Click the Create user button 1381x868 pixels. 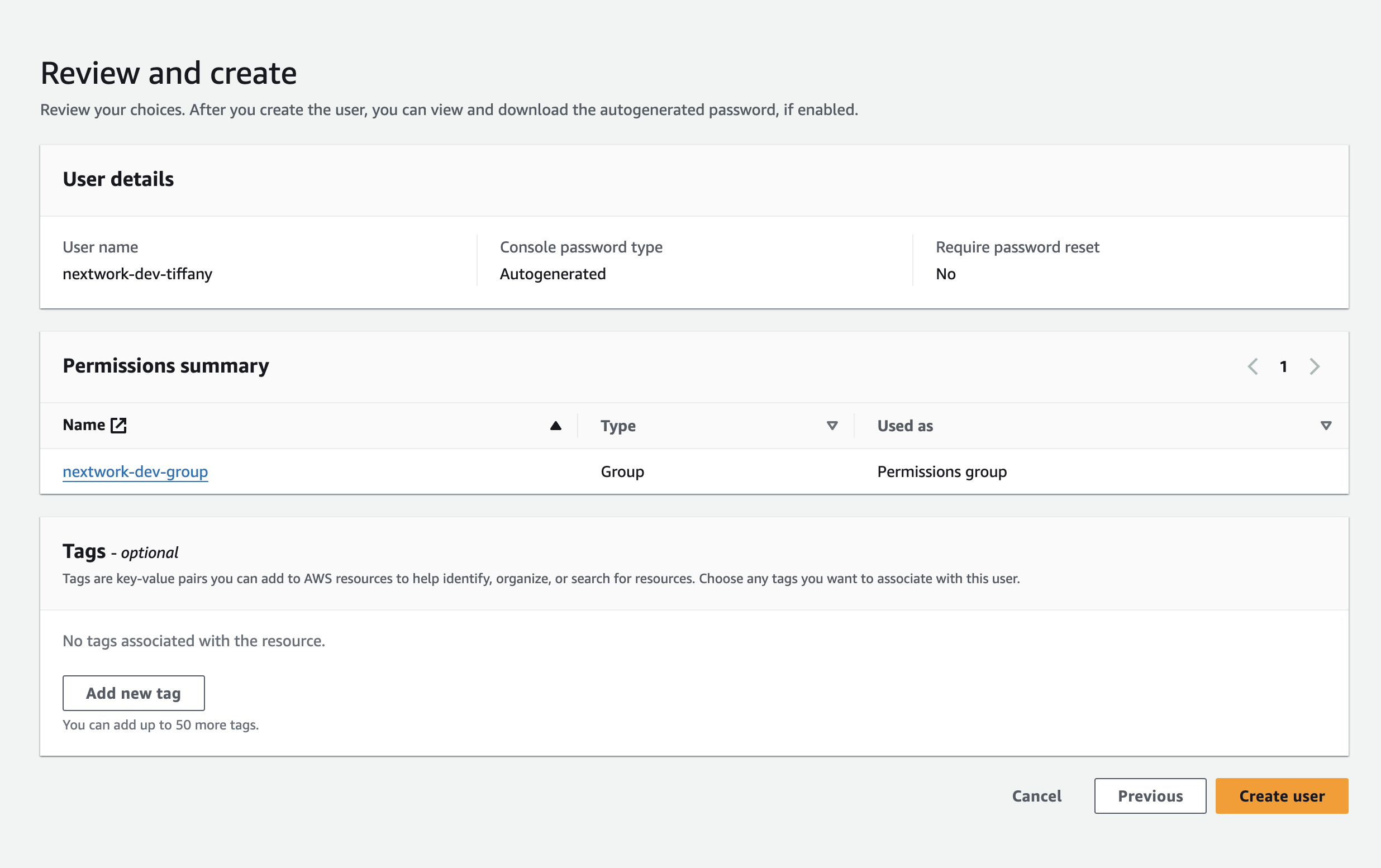coord(1281,796)
